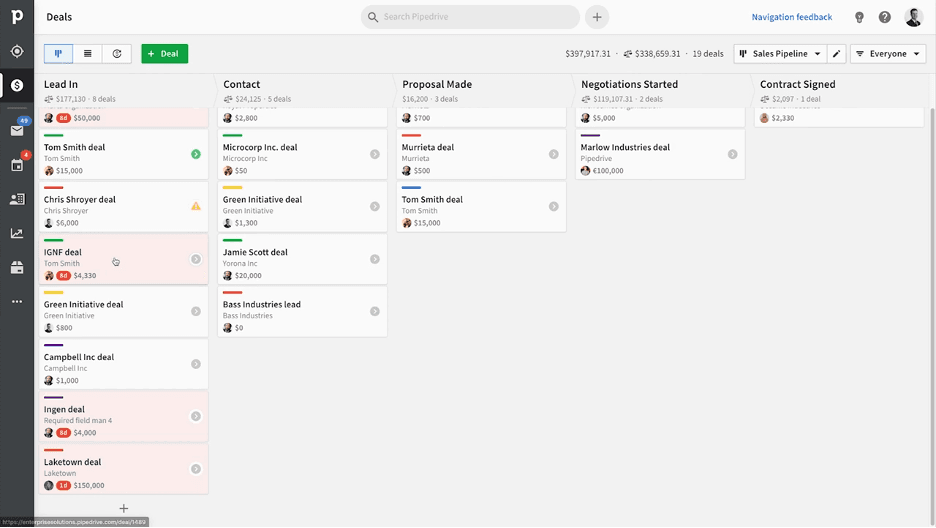Switch to list view
936x528 pixels.
click(x=88, y=54)
